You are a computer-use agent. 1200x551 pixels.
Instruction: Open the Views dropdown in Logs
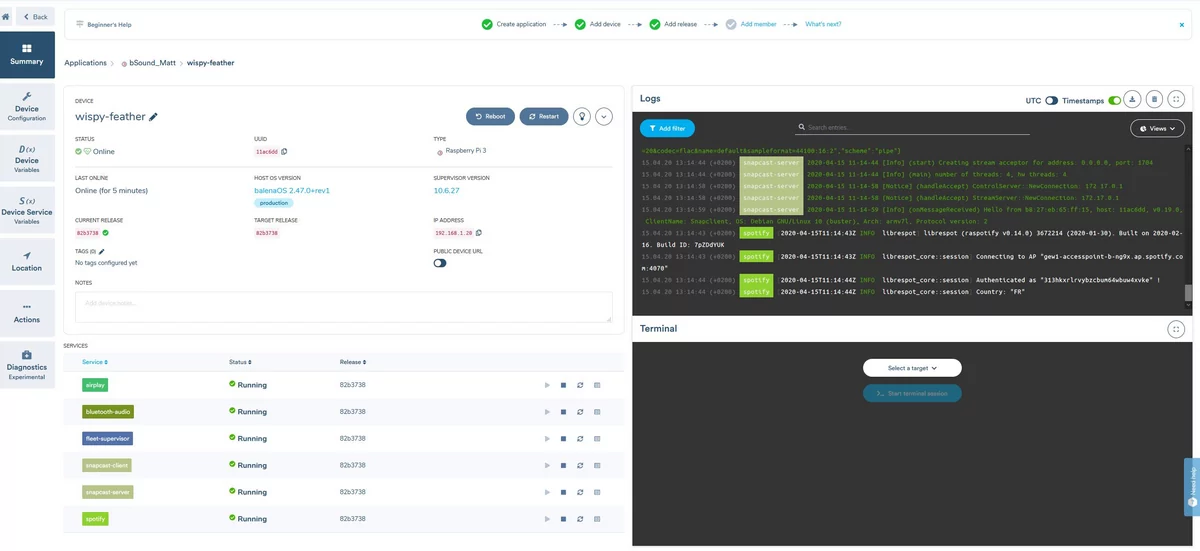coord(1158,129)
